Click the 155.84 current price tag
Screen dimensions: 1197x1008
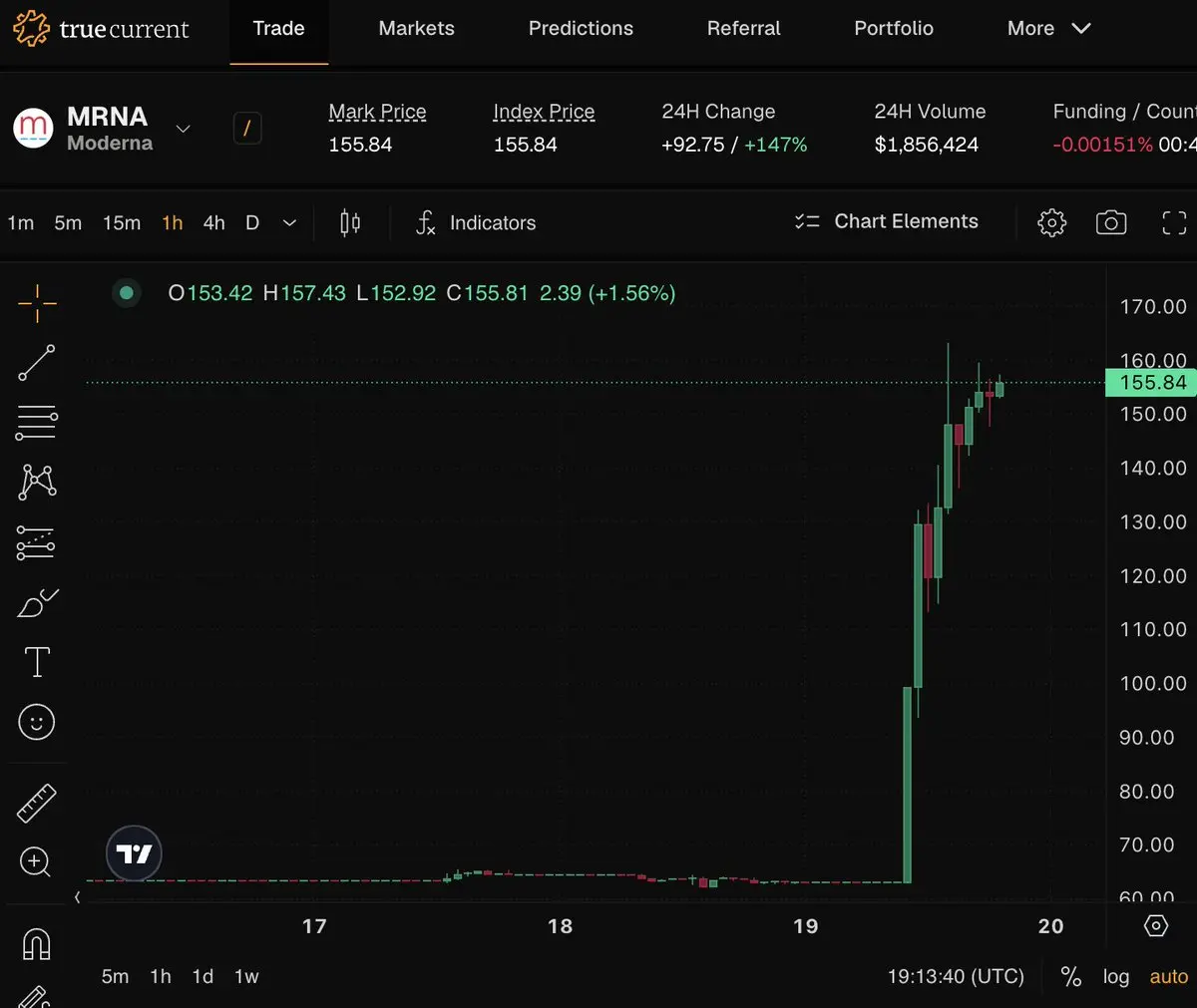coord(1152,383)
